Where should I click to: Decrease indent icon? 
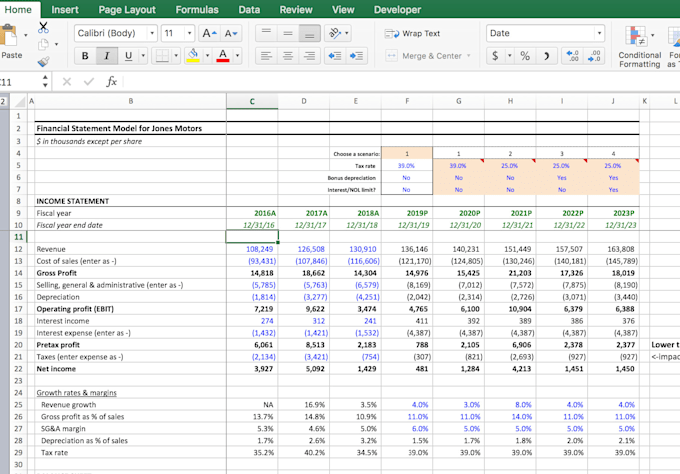(335, 56)
